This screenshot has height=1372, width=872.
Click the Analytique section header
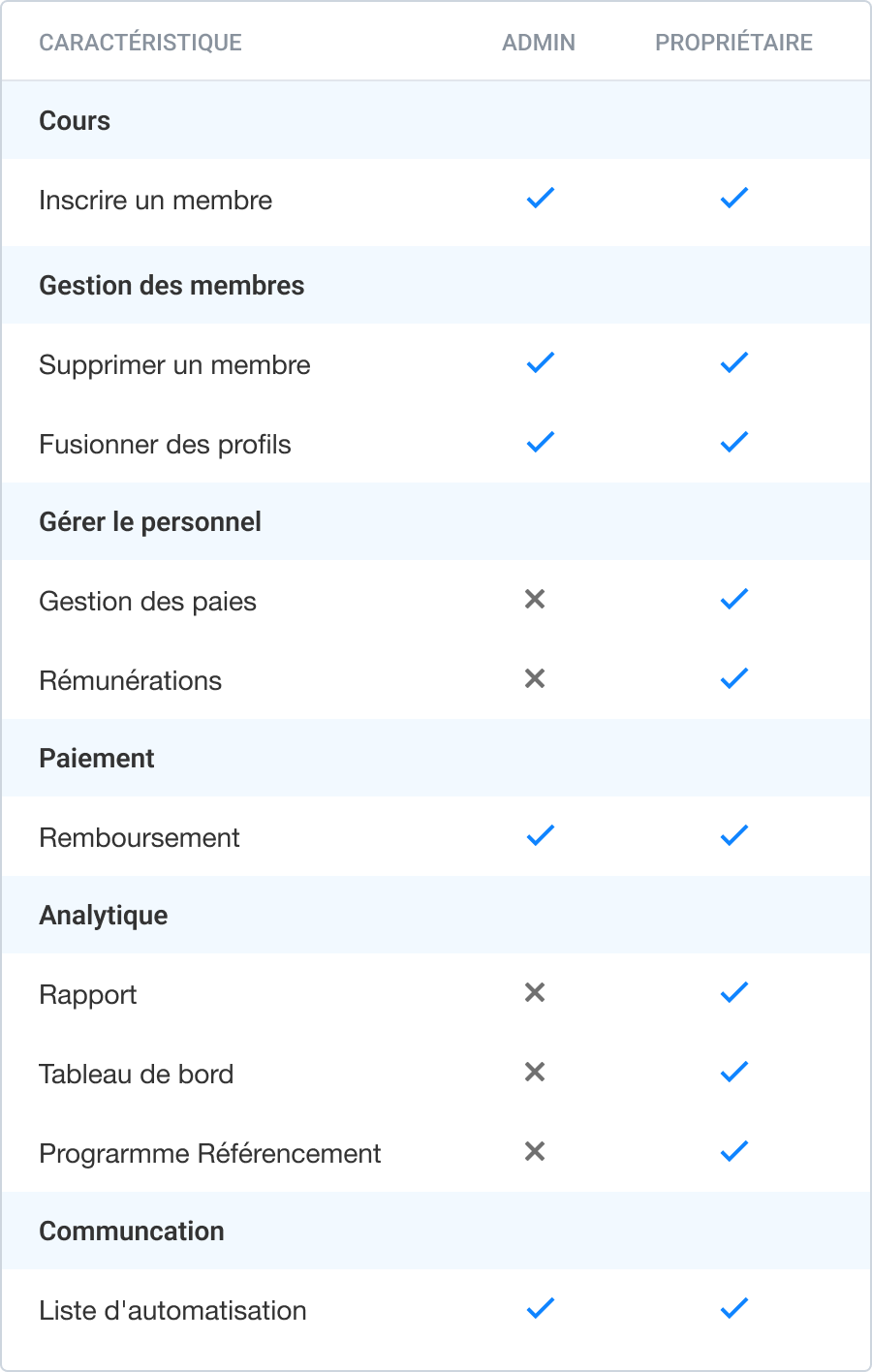(x=104, y=916)
